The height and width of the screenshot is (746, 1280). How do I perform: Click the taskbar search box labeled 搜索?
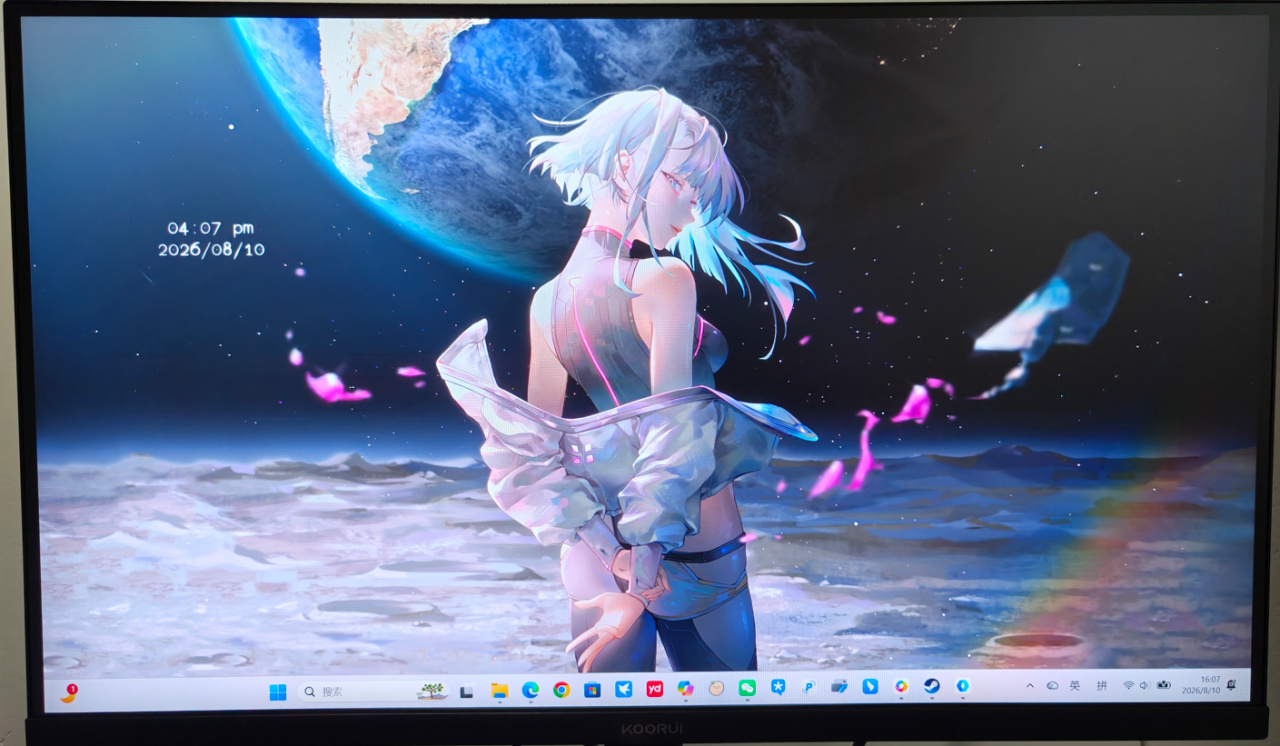point(376,691)
